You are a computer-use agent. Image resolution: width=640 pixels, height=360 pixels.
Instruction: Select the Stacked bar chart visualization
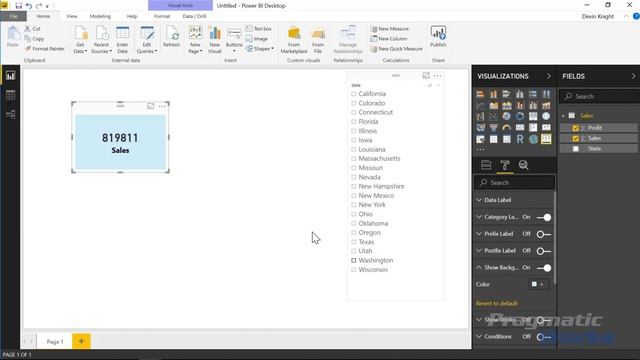[480, 94]
